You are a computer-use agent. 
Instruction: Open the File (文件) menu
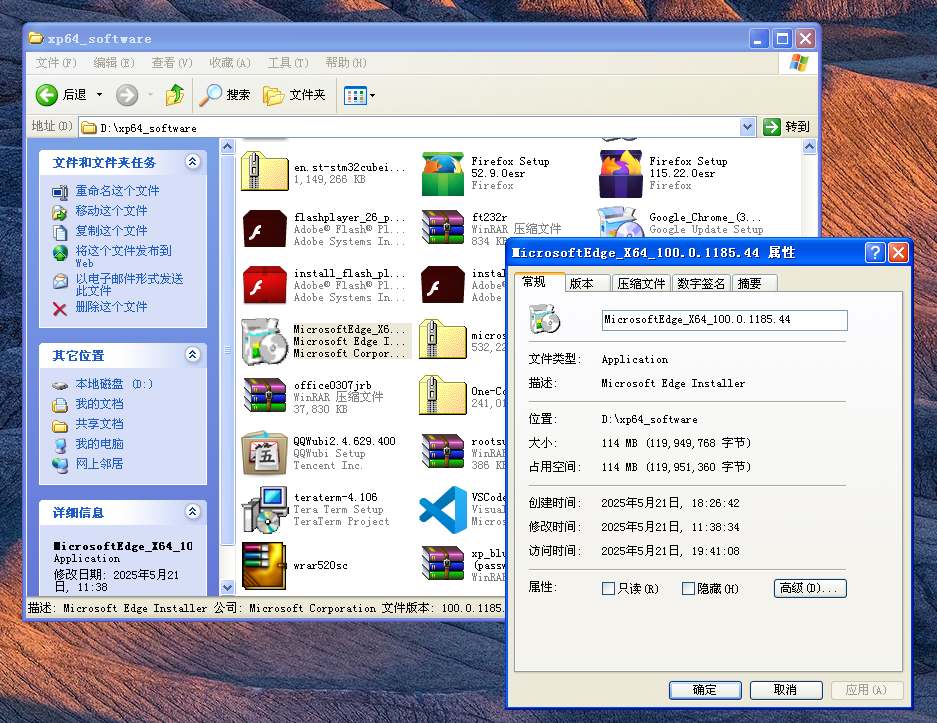point(56,63)
